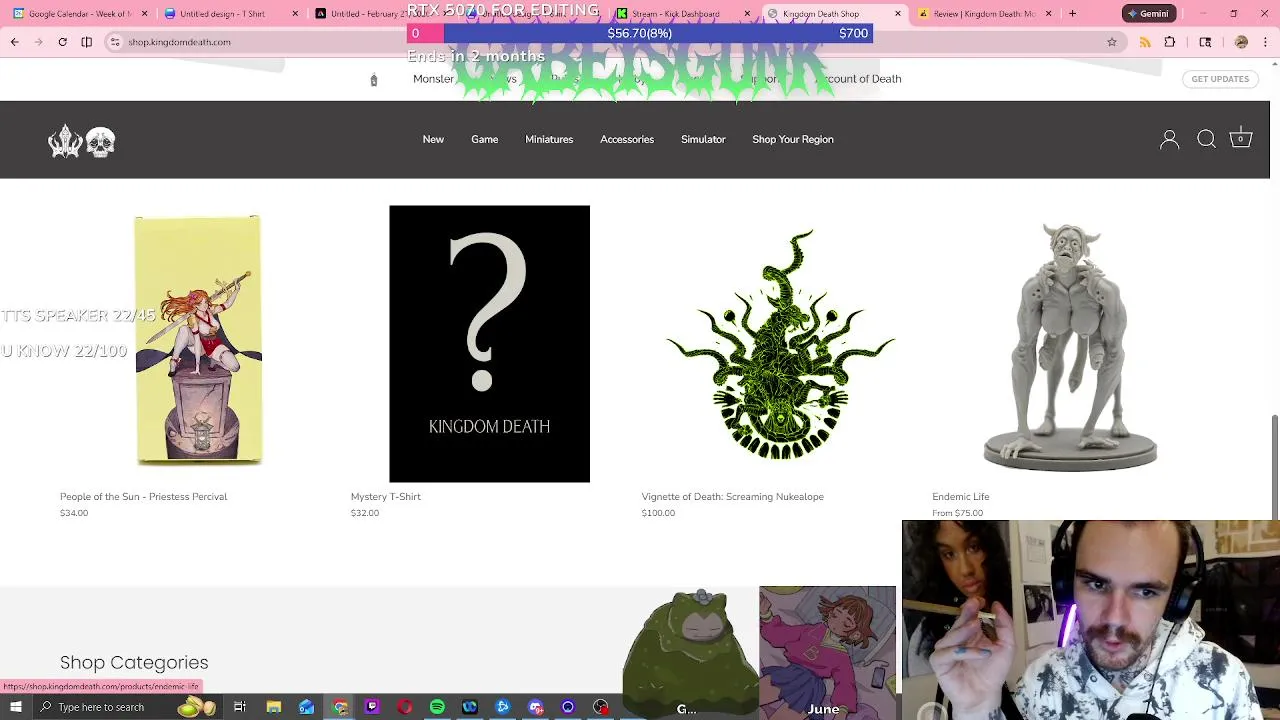The image size is (1280, 720).
Task: Click the Get Updates button
Action: click(1220, 79)
